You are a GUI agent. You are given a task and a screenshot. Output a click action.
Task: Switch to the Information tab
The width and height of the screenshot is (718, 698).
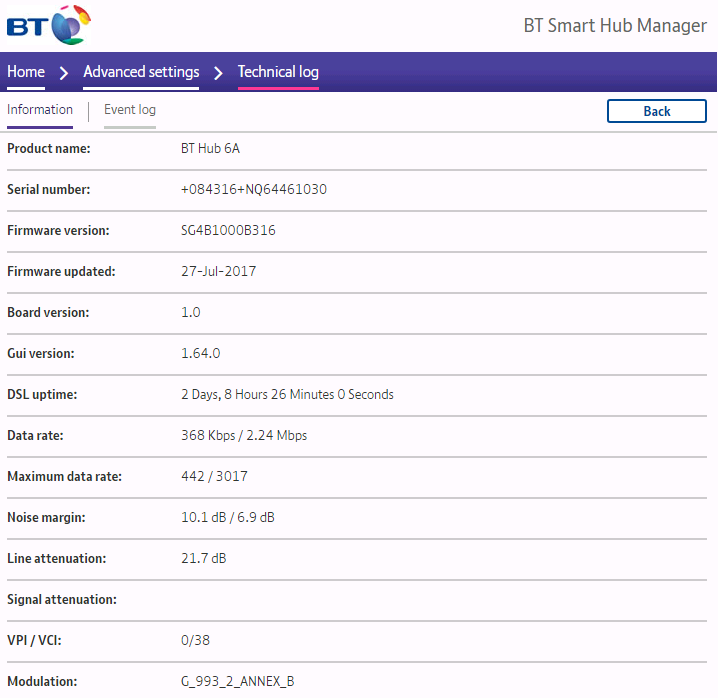pyautogui.click(x=40, y=110)
